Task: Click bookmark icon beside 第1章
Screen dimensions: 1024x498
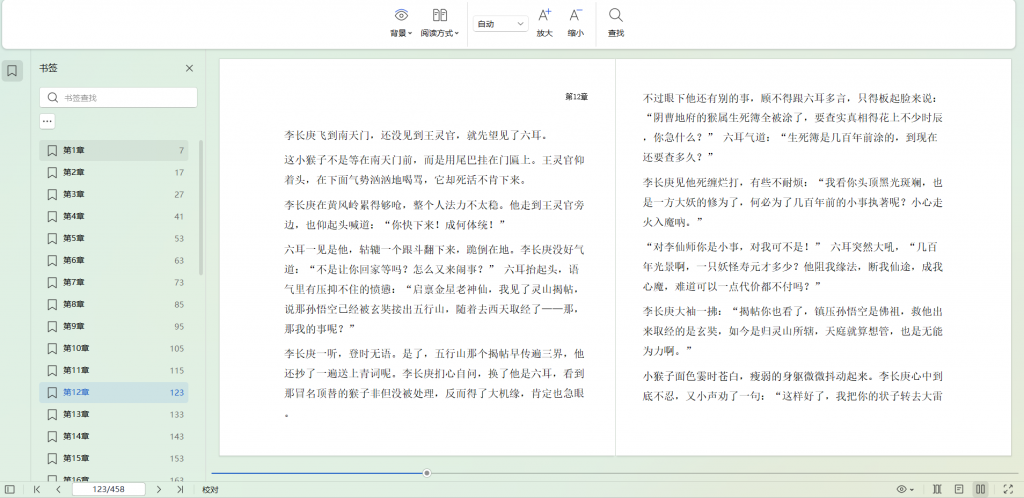Action: [52, 150]
